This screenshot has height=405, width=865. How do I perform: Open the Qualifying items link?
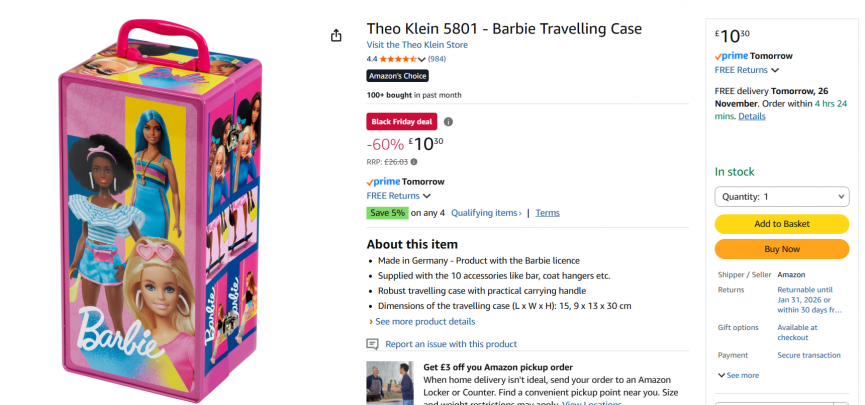pyautogui.click(x=486, y=213)
